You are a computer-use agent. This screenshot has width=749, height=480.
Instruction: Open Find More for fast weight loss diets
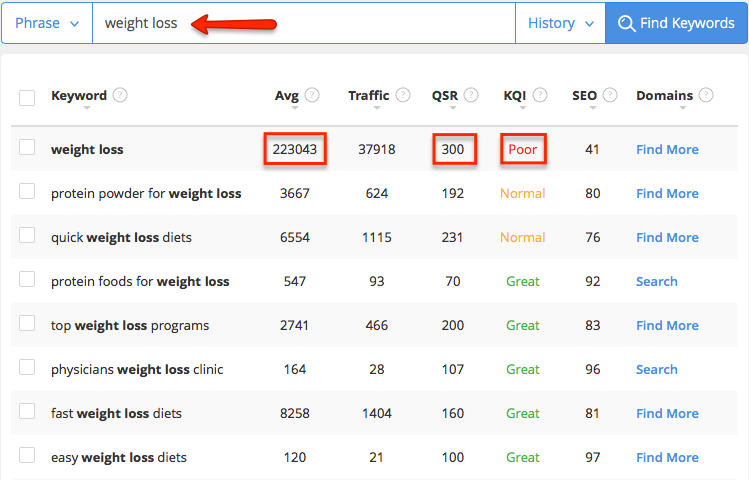(x=667, y=413)
